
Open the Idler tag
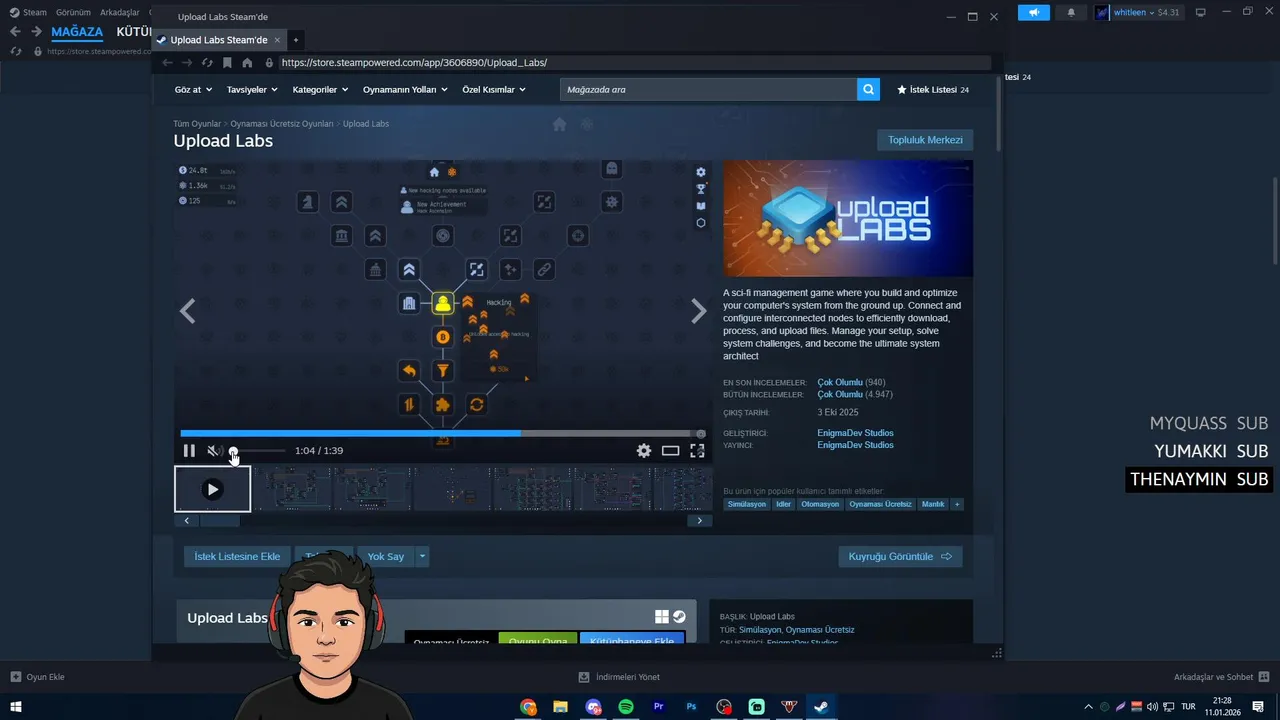[783, 504]
